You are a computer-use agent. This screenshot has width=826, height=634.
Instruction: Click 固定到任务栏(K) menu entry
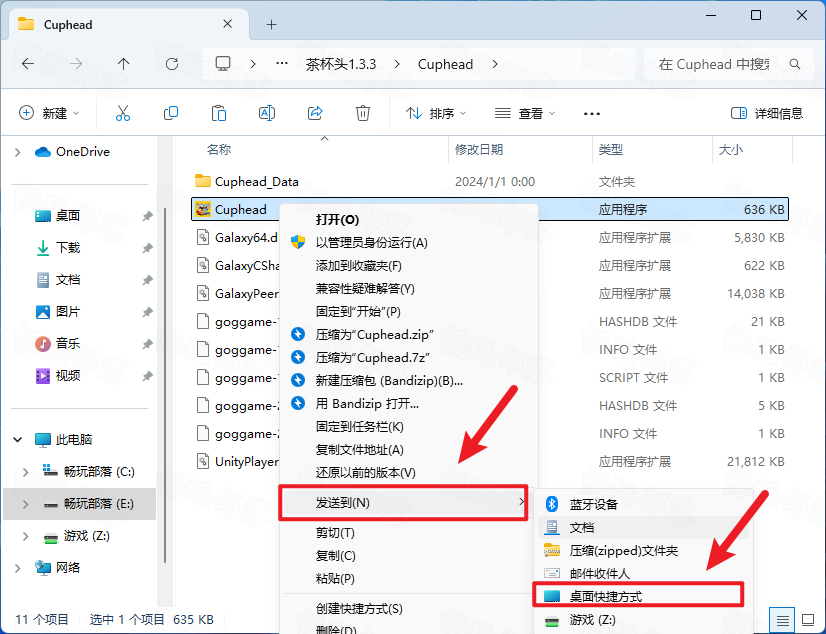point(408,427)
